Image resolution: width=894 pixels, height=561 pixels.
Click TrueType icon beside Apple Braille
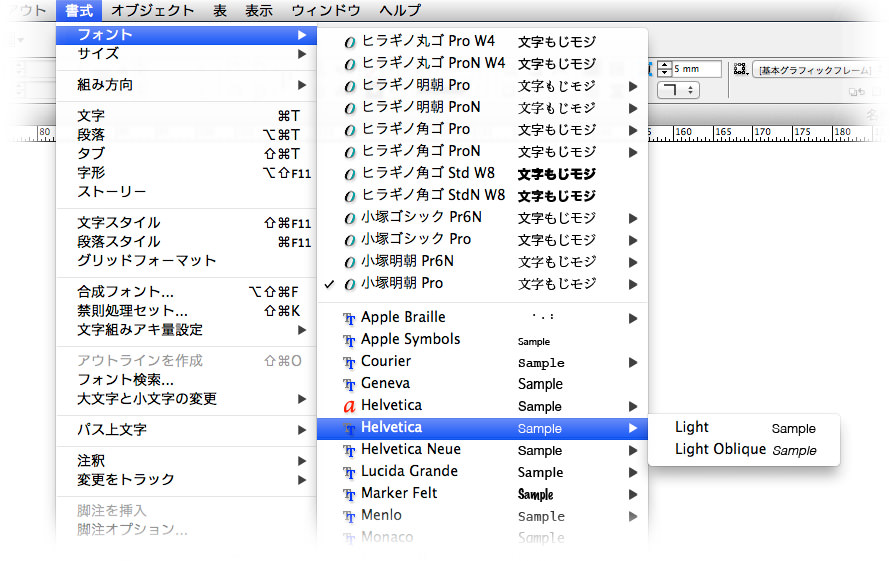[349, 319]
